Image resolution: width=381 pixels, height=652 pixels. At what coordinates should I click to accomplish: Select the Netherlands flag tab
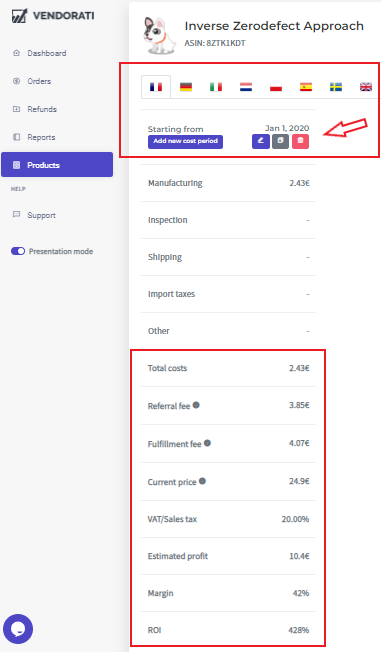246,87
